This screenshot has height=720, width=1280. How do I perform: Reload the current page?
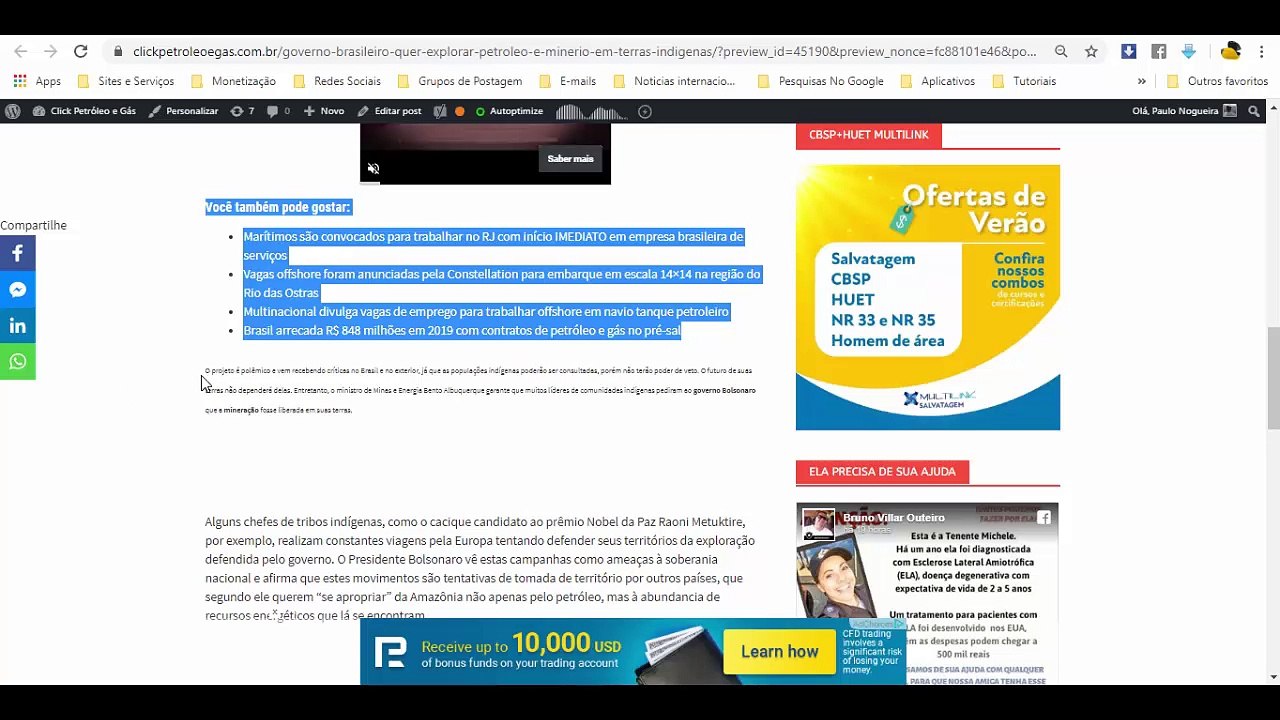tap(81, 51)
